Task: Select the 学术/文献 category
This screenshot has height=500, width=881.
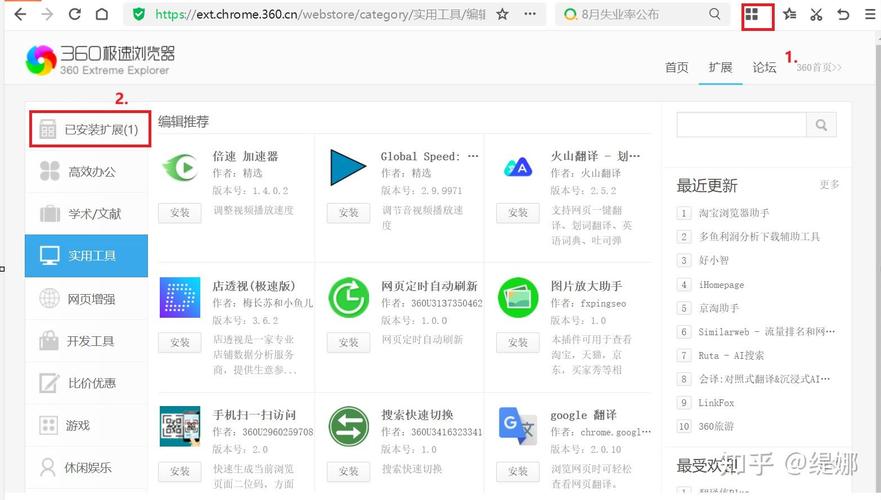Action: pyautogui.click(x=87, y=213)
